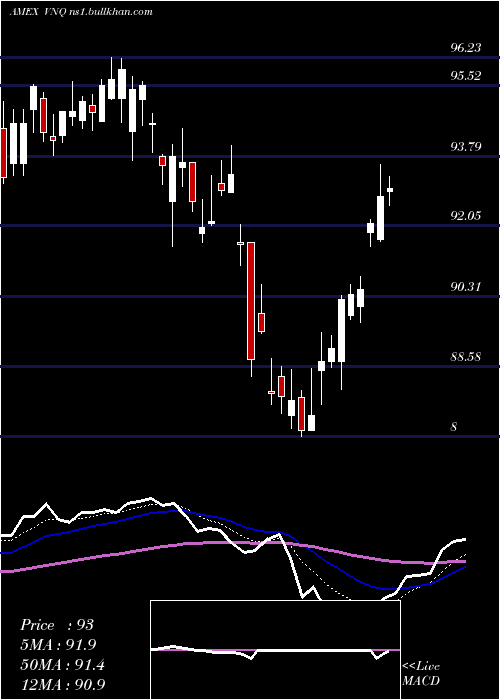
Task: Click the 93.79 price level label
Action: tap(466, 146)
